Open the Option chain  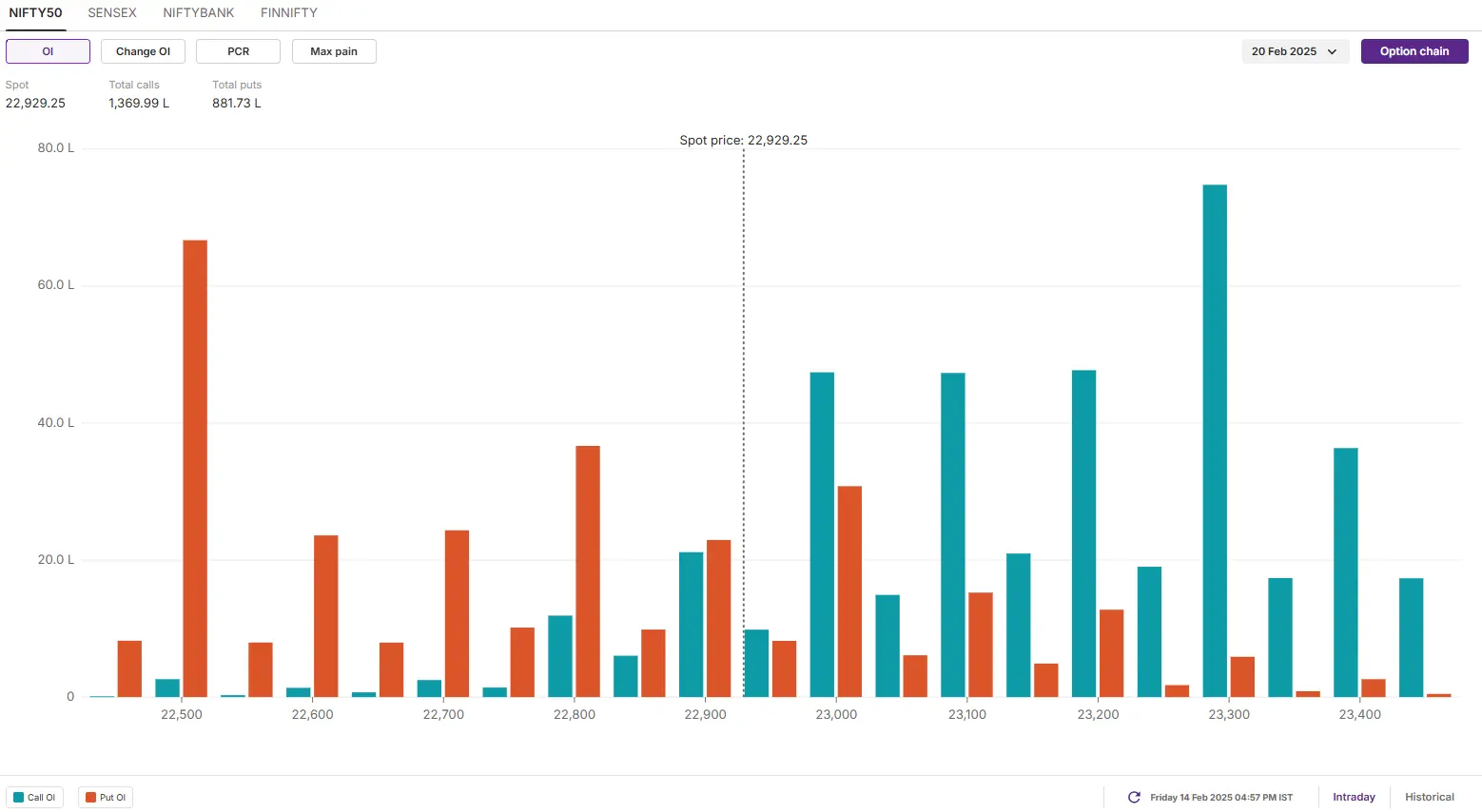coord(1414,51)
